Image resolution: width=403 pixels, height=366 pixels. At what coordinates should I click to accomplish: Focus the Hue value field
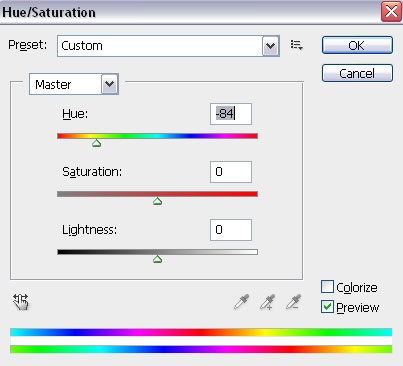coord(231,114)
